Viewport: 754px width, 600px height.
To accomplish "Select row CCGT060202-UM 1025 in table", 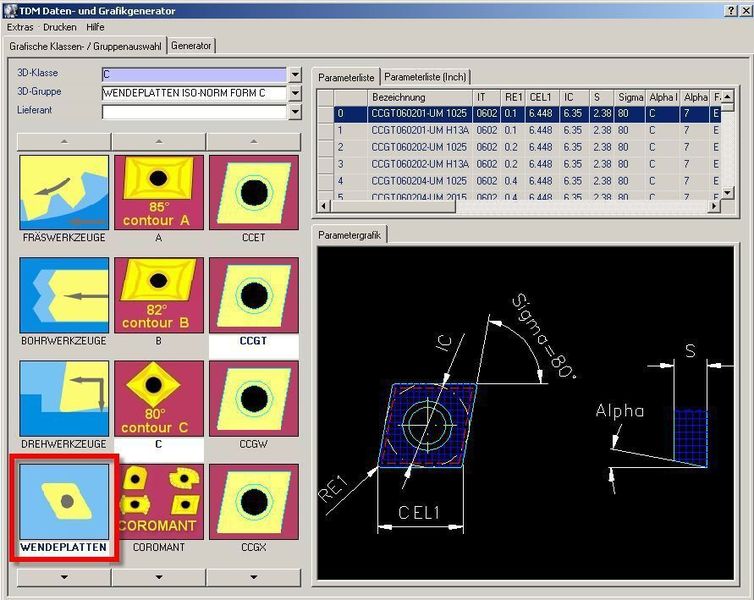I will (418, 147).
